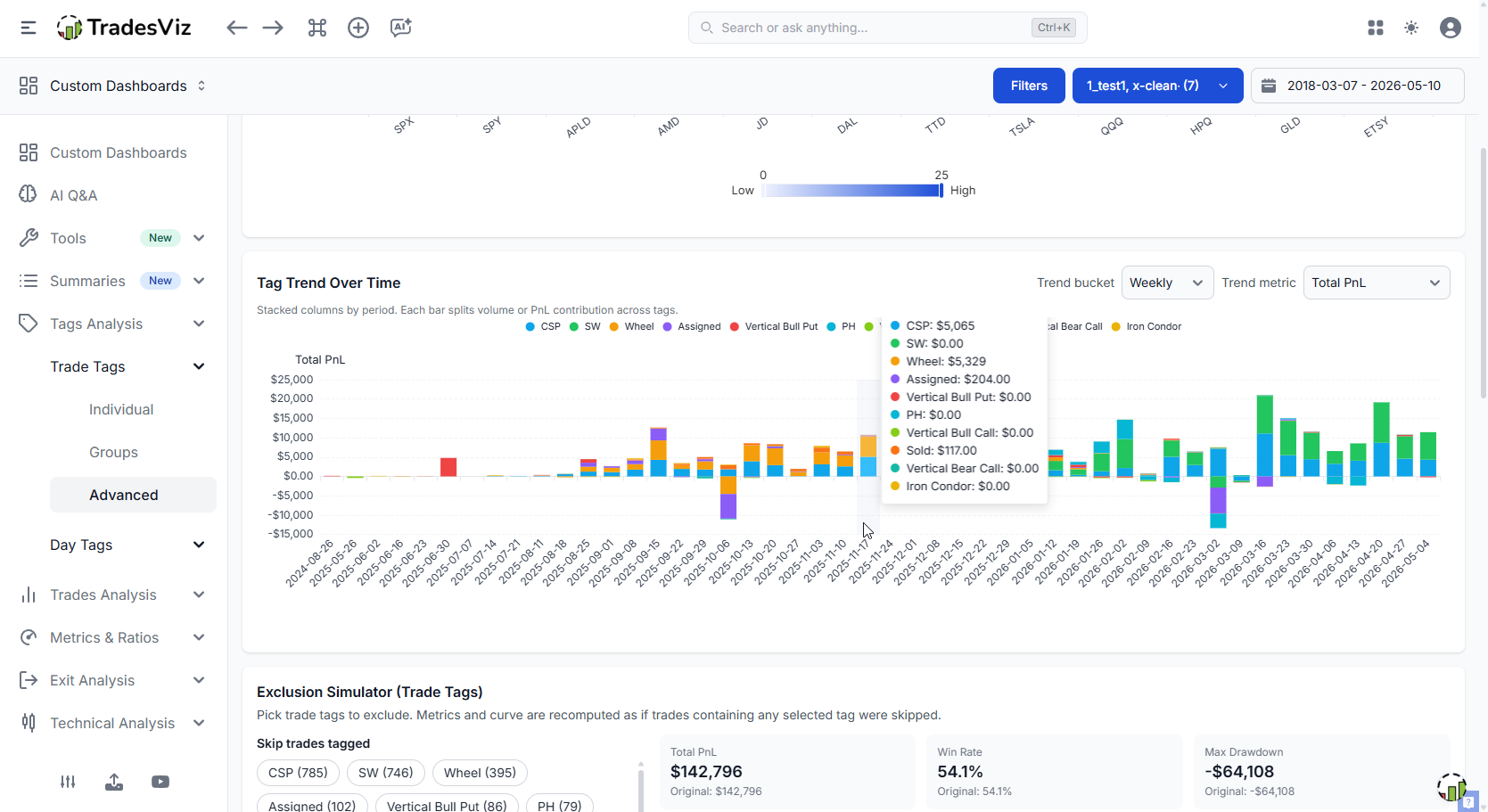Screen dimensions: 1488x812
Task: Open Custom Dashboards in the sidebar
Action: point(119,152)
